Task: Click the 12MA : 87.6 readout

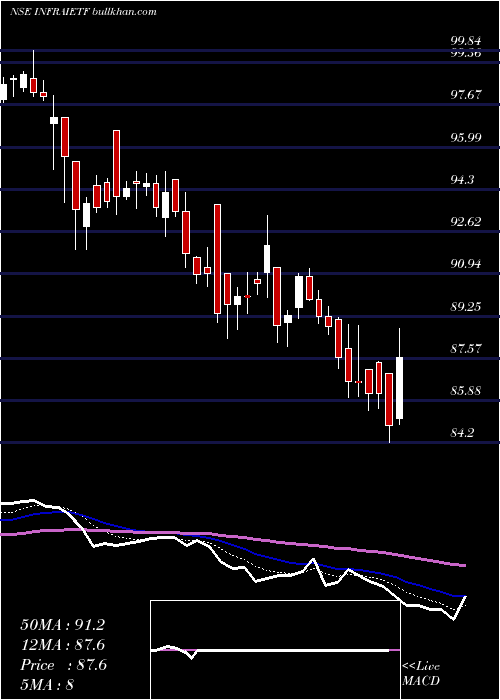Action: point(63,645)
